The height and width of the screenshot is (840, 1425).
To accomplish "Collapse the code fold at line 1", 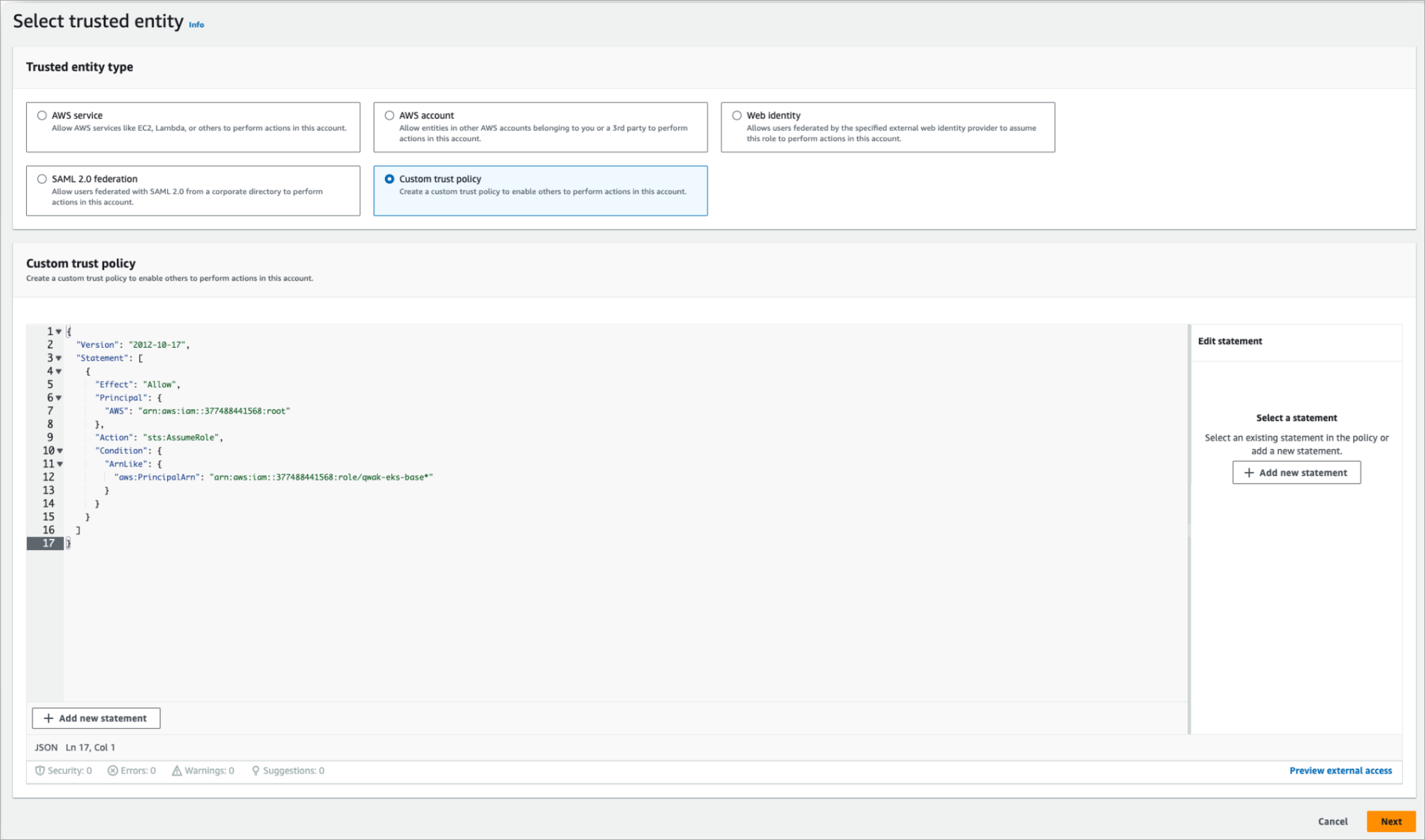I will coord(59,332).
